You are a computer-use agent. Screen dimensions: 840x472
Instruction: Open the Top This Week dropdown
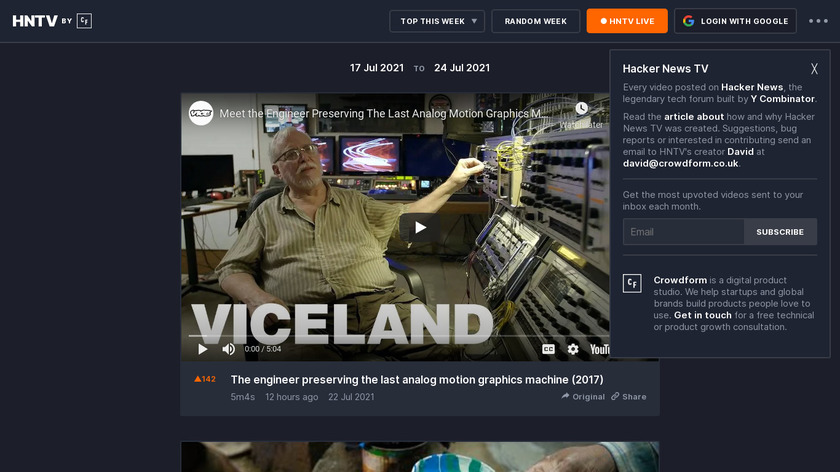point(437,21)
